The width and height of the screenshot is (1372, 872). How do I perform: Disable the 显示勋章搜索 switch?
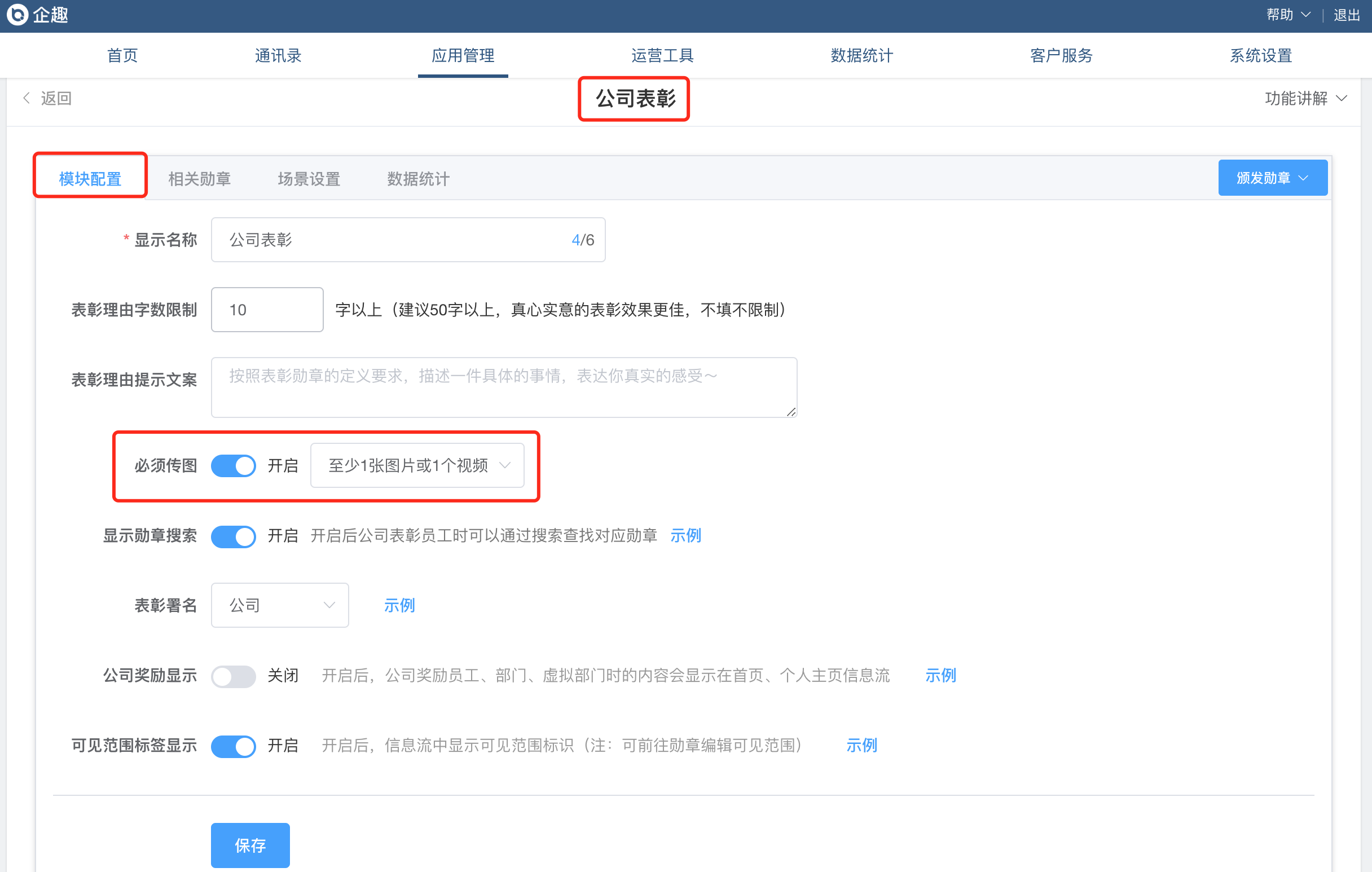(234, 536)
